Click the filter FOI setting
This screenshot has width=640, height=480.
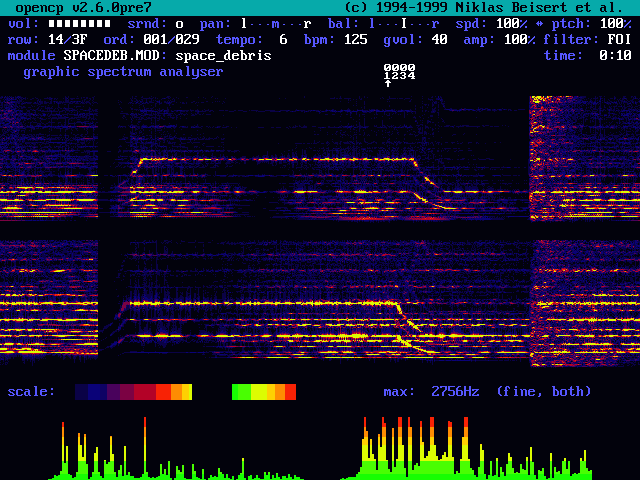(620, 40)
